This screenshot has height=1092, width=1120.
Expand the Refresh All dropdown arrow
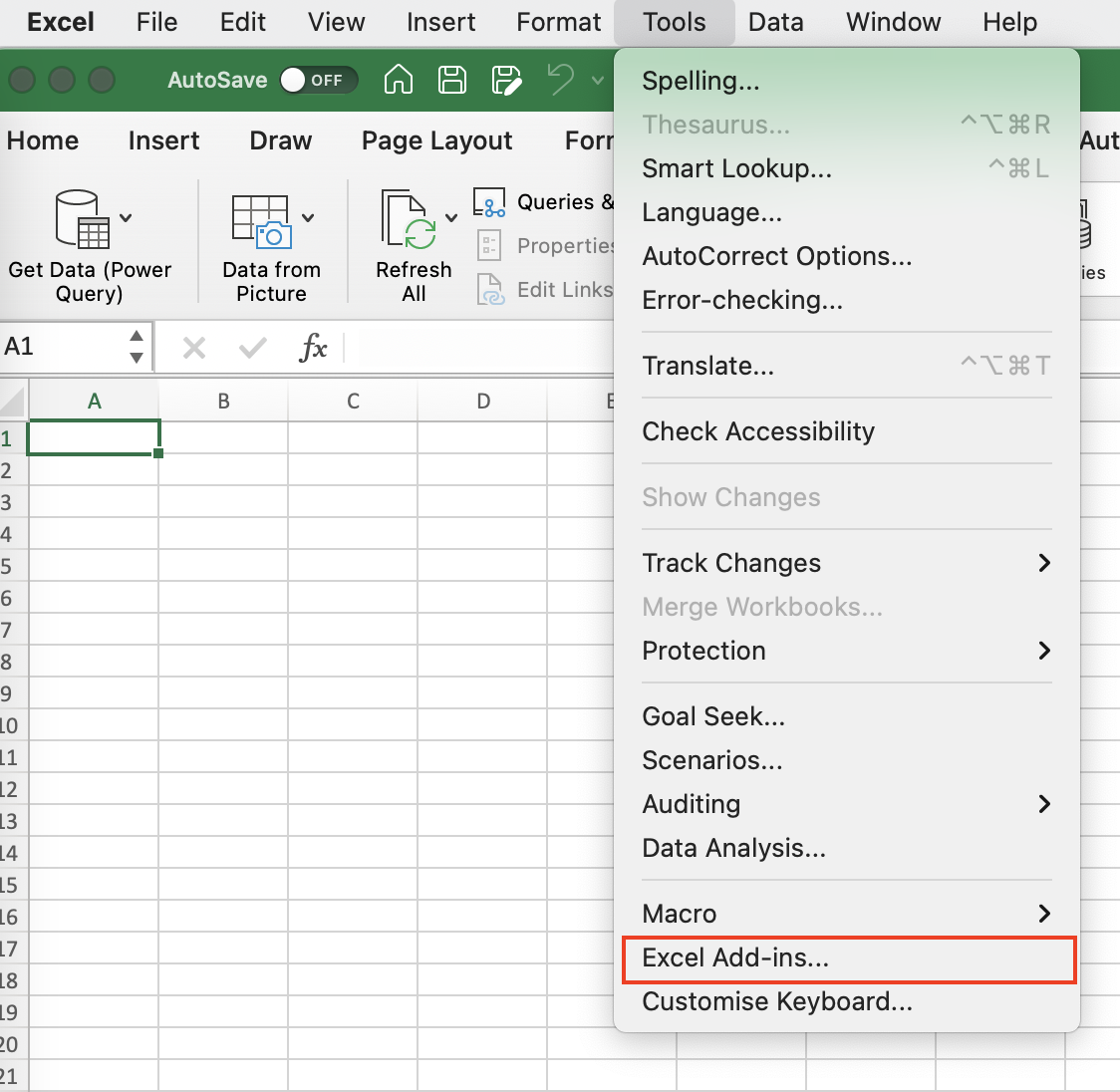tap(451, 218)
